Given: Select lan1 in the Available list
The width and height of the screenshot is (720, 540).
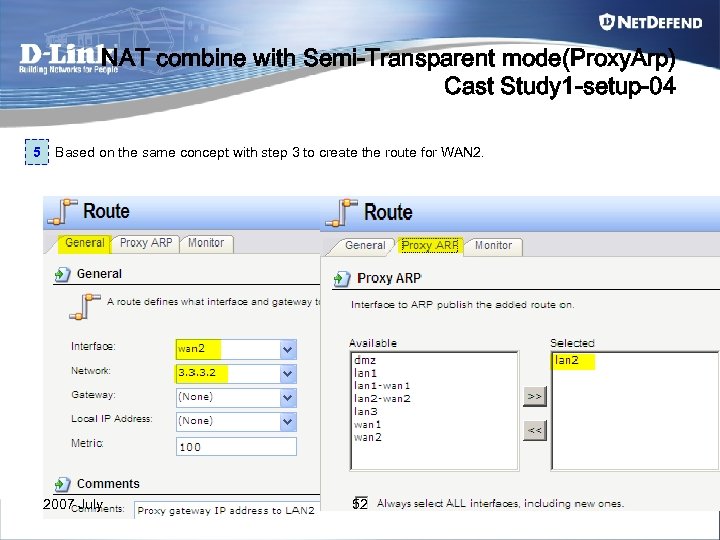Looking at the screenshot, I should pos(365,373).
